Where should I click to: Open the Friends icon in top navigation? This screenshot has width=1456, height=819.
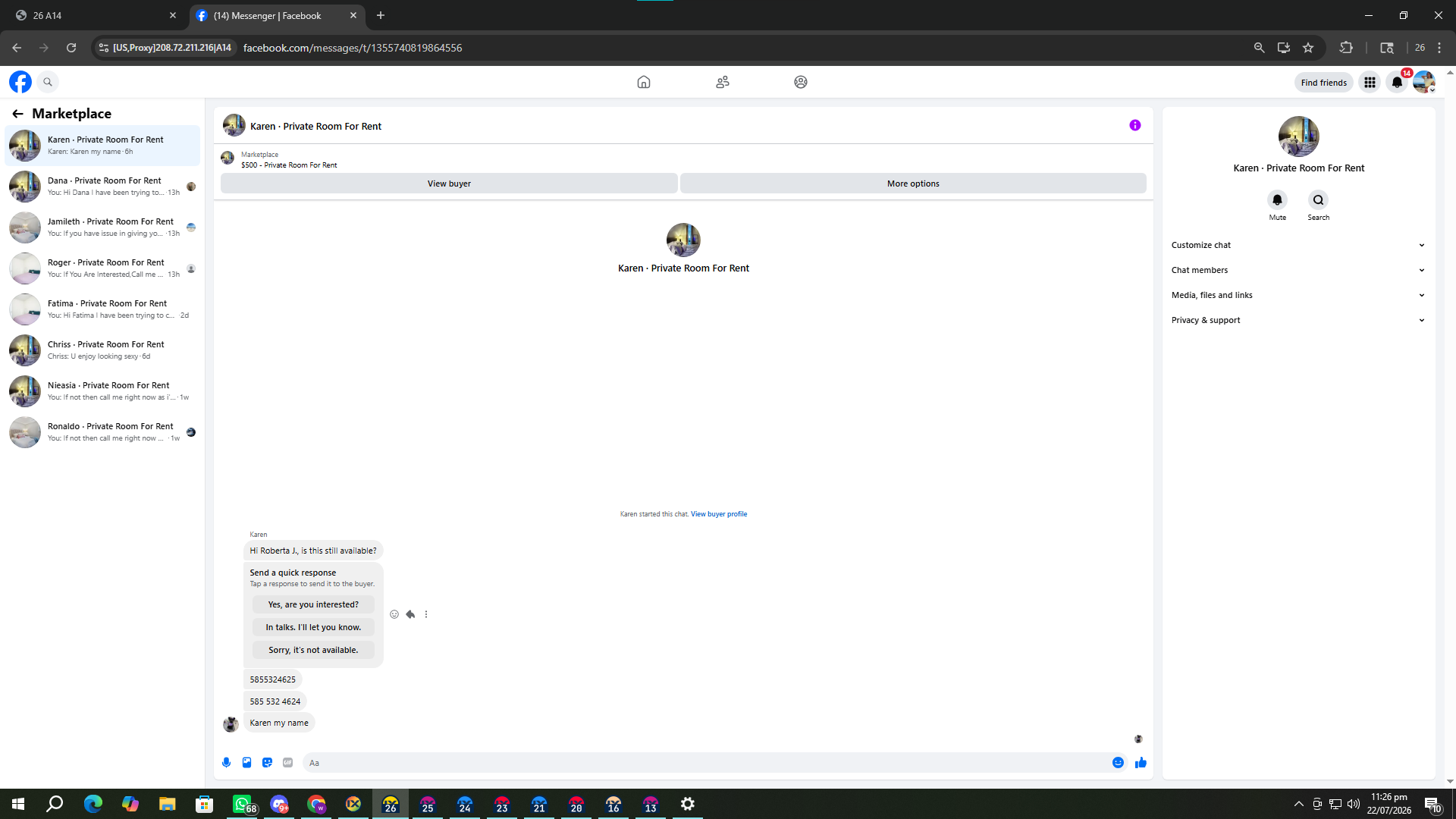[x=723, y=82]
